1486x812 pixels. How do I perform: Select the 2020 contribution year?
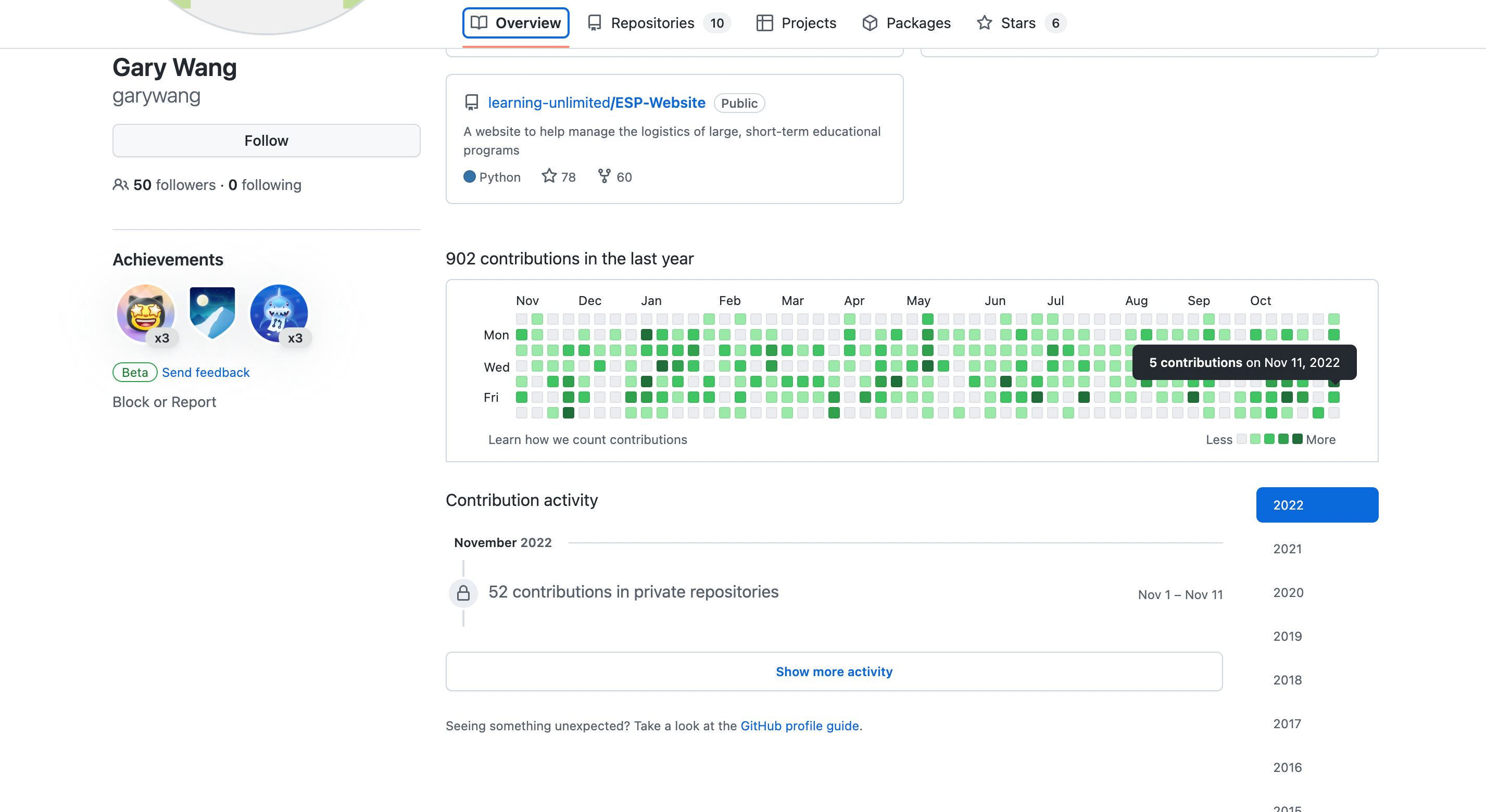tap(1317, 593)
